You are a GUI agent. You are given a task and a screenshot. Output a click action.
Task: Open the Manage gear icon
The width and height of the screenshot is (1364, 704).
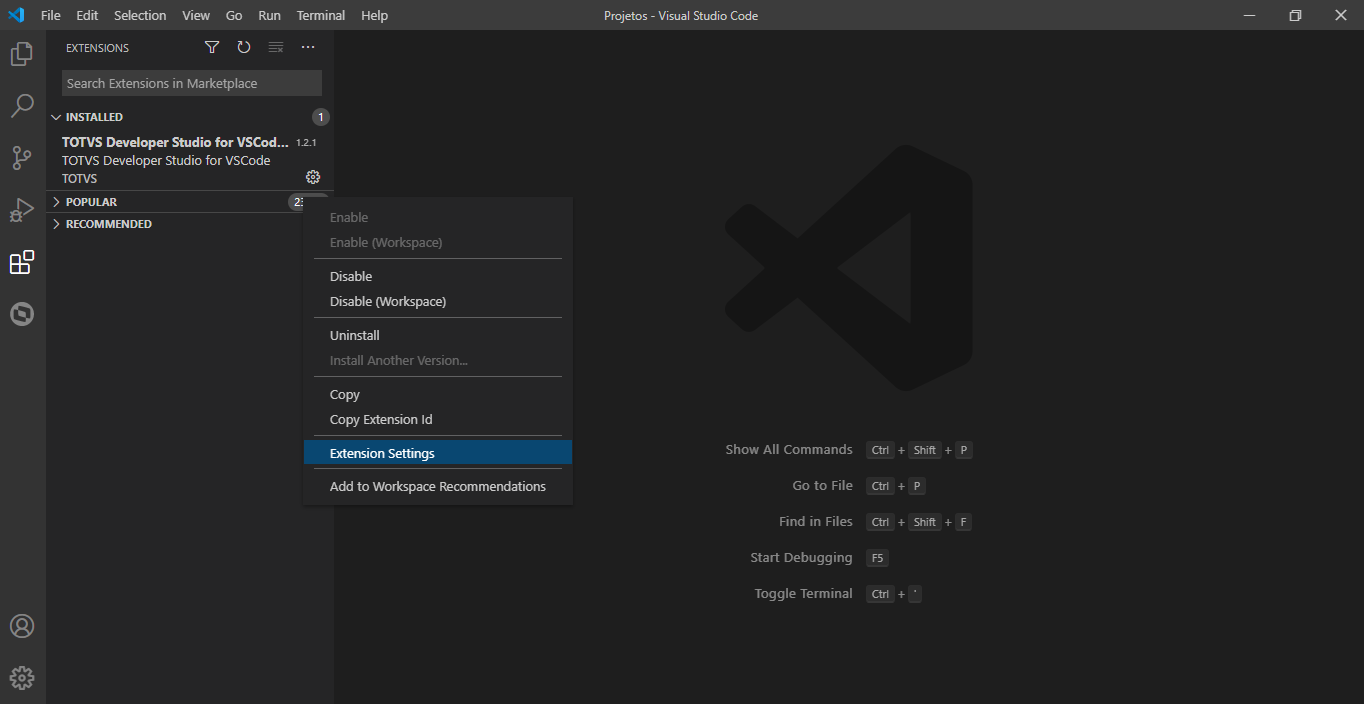point(22,677)
